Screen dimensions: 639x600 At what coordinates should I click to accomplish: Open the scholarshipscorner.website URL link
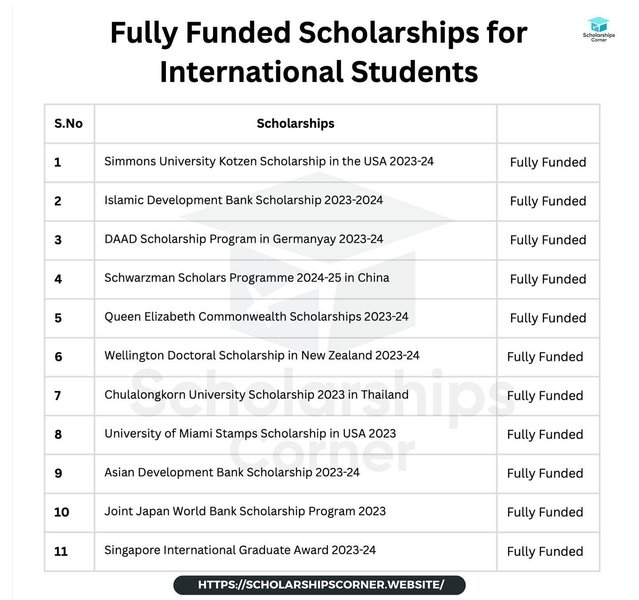tap(320, 584)
